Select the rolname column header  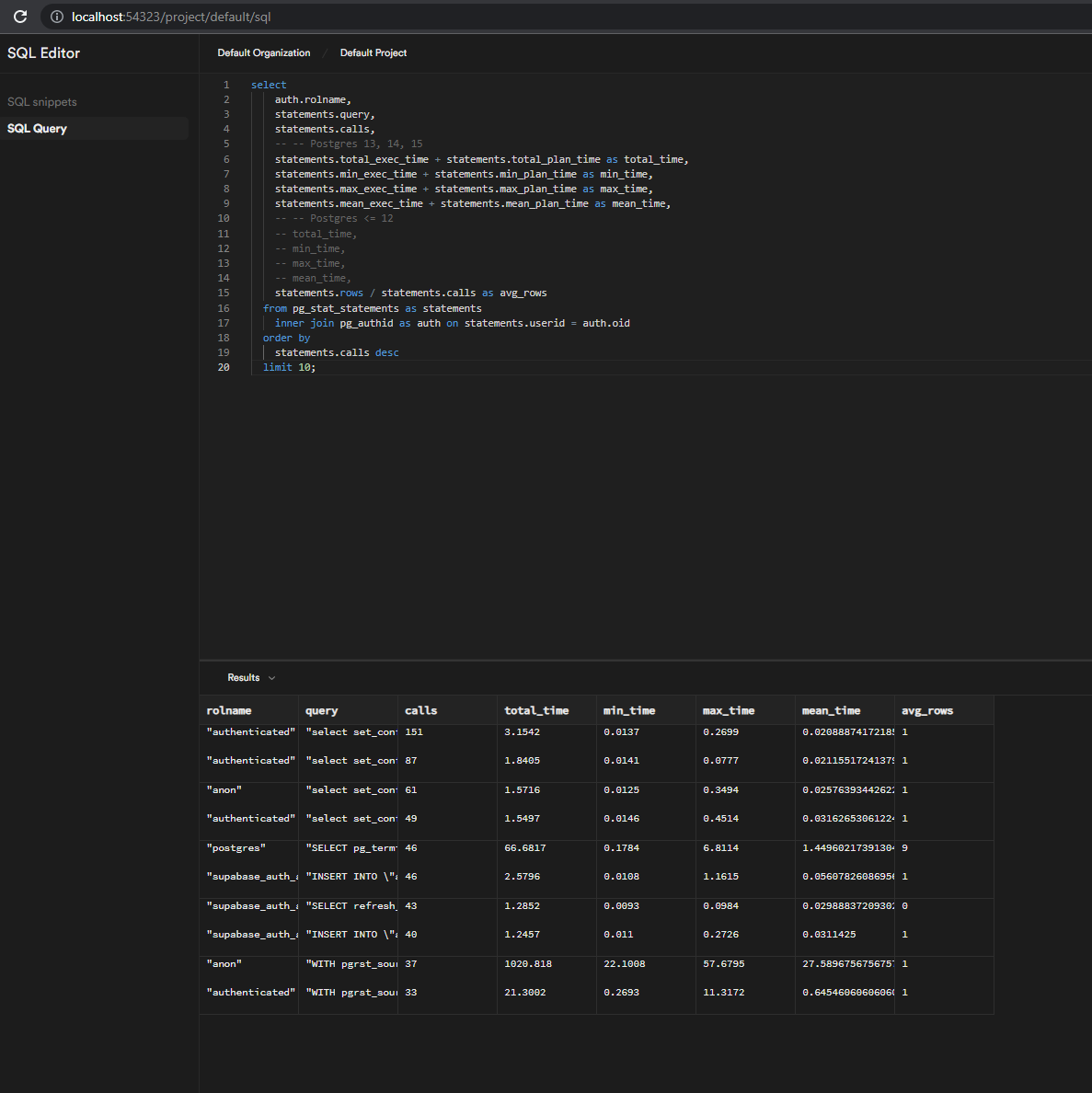[231, 710]
